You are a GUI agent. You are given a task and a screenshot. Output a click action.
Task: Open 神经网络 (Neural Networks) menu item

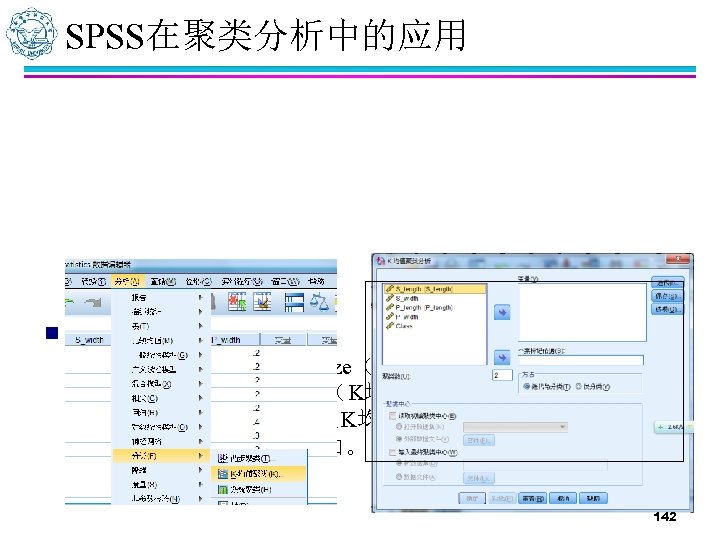click(161, 441)
